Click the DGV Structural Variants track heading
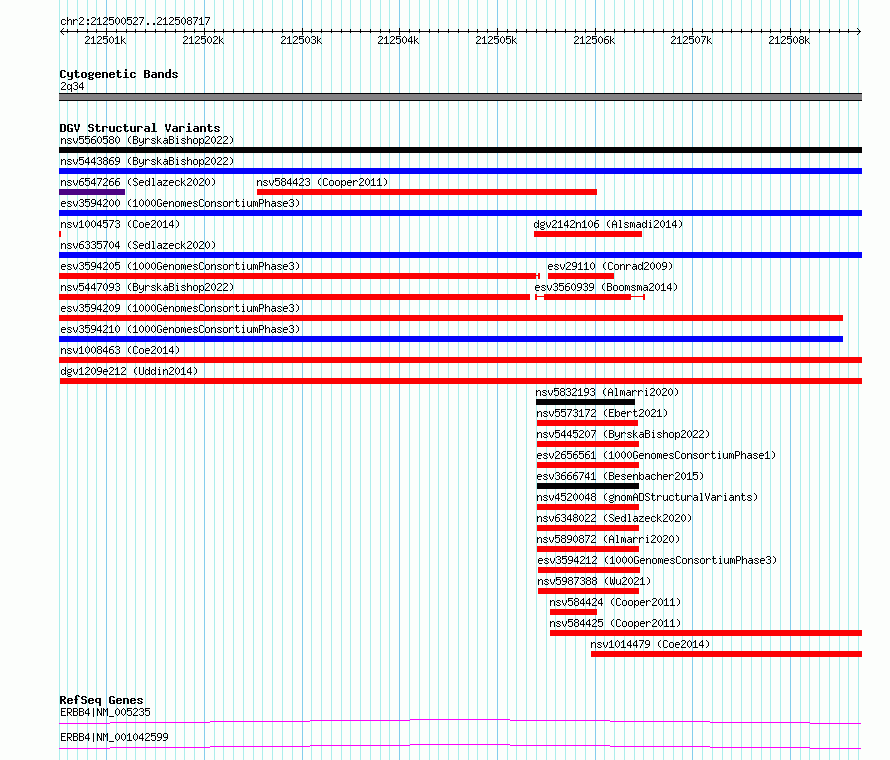890x760 pixels. [x=140, y=128]
